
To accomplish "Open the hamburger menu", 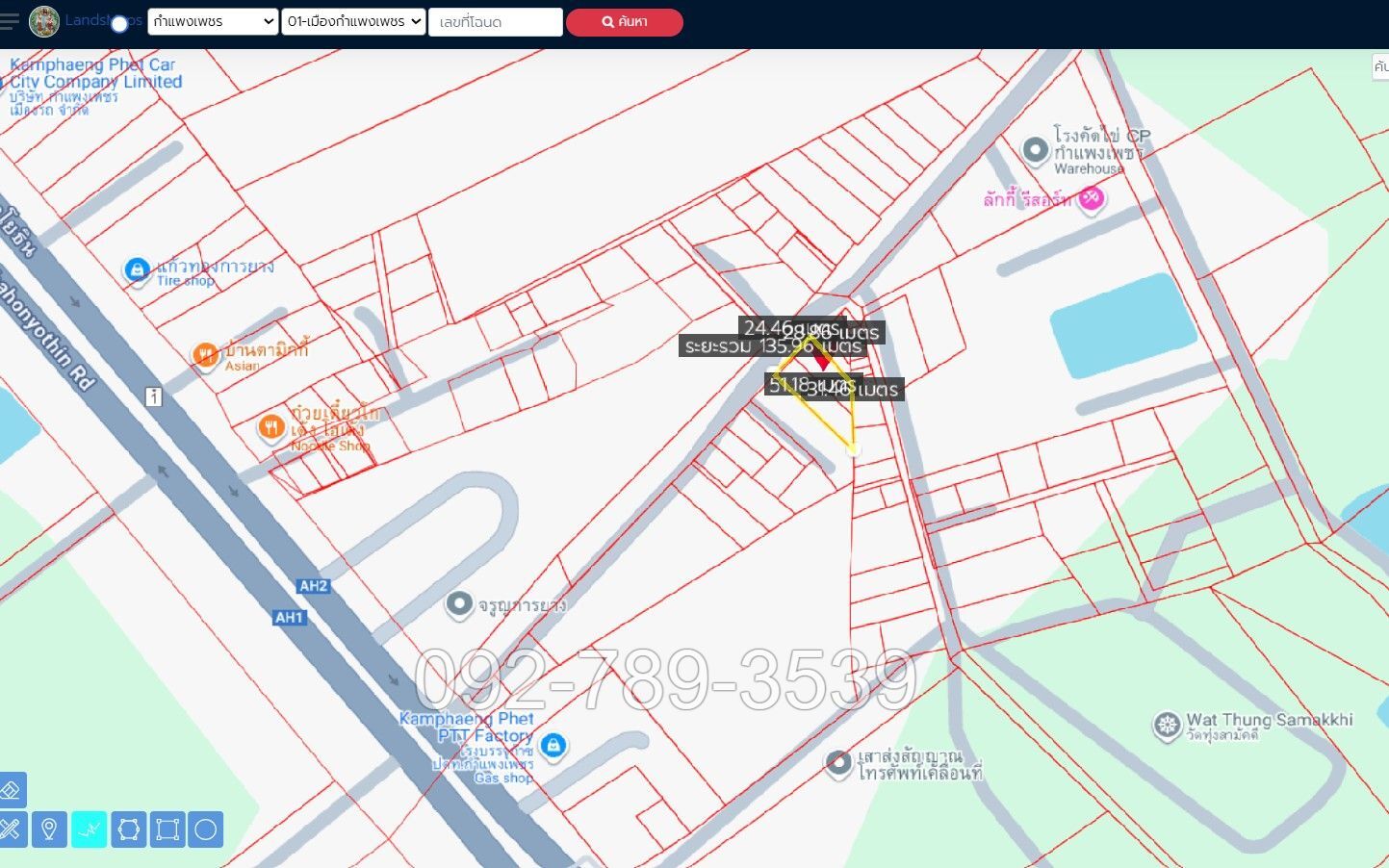I will point(10,21).
